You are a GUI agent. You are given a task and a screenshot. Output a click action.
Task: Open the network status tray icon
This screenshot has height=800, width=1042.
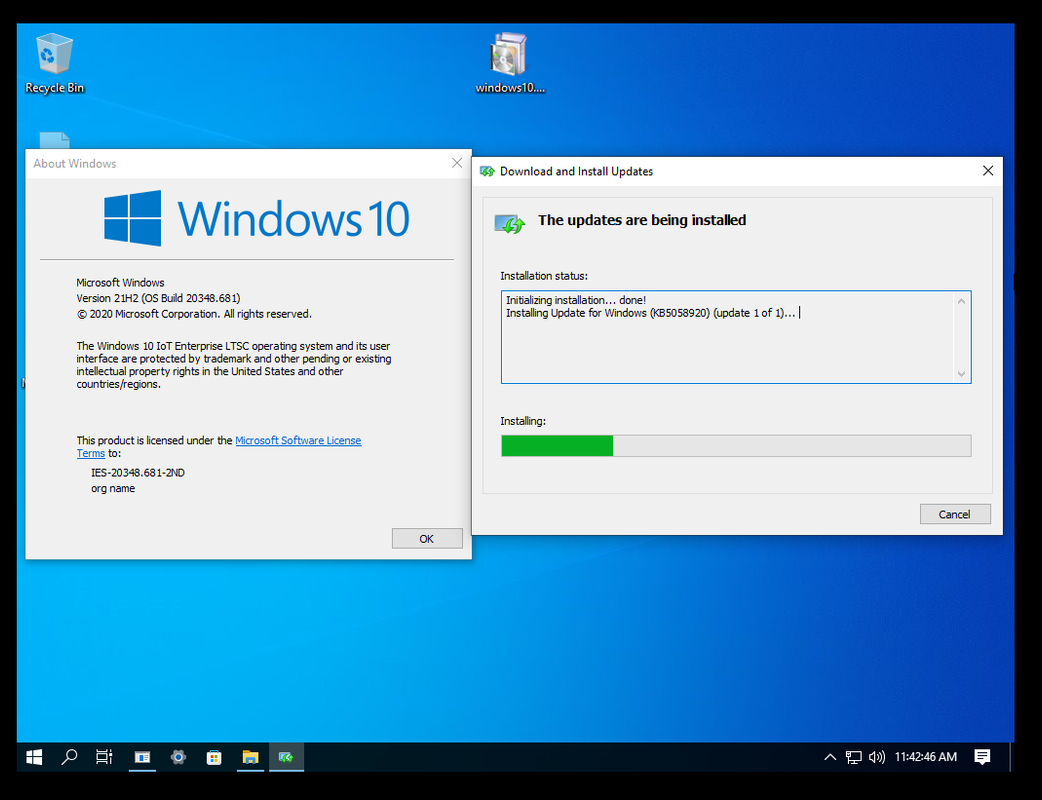[853, 757]
